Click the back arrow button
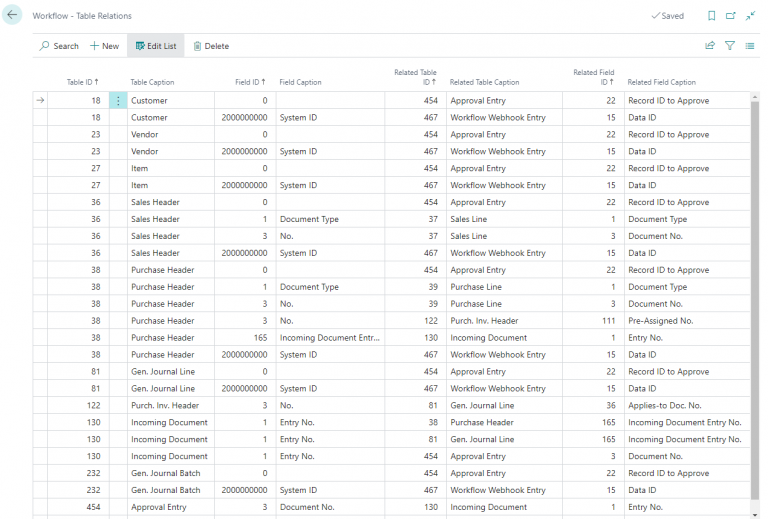This screenshot has width=768, height=519. (x=13, y=16)
